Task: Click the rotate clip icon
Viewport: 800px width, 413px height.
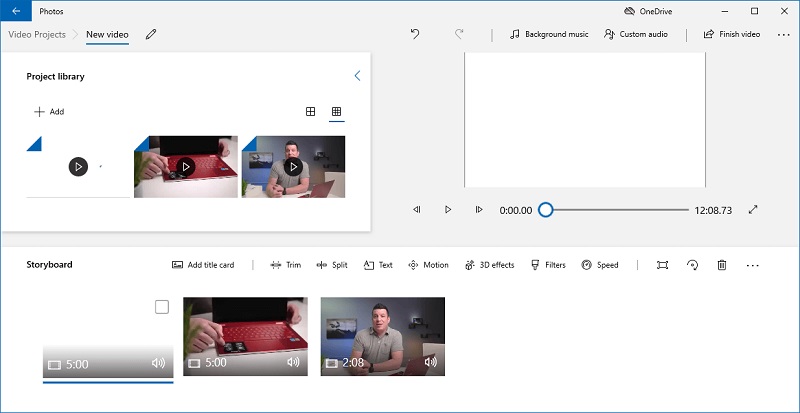Action: coord(692,265)
